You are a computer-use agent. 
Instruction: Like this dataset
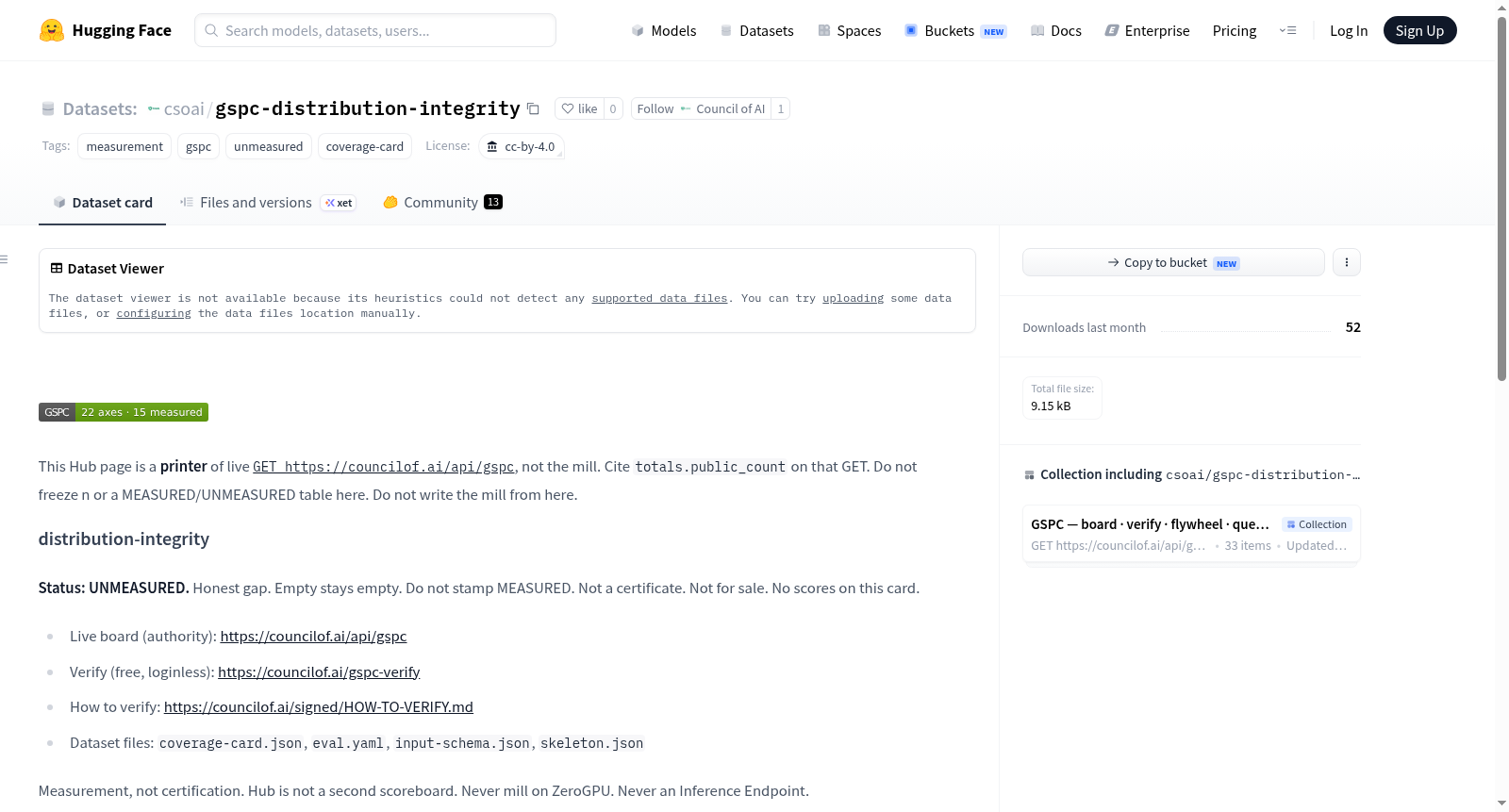coord(579,108)
